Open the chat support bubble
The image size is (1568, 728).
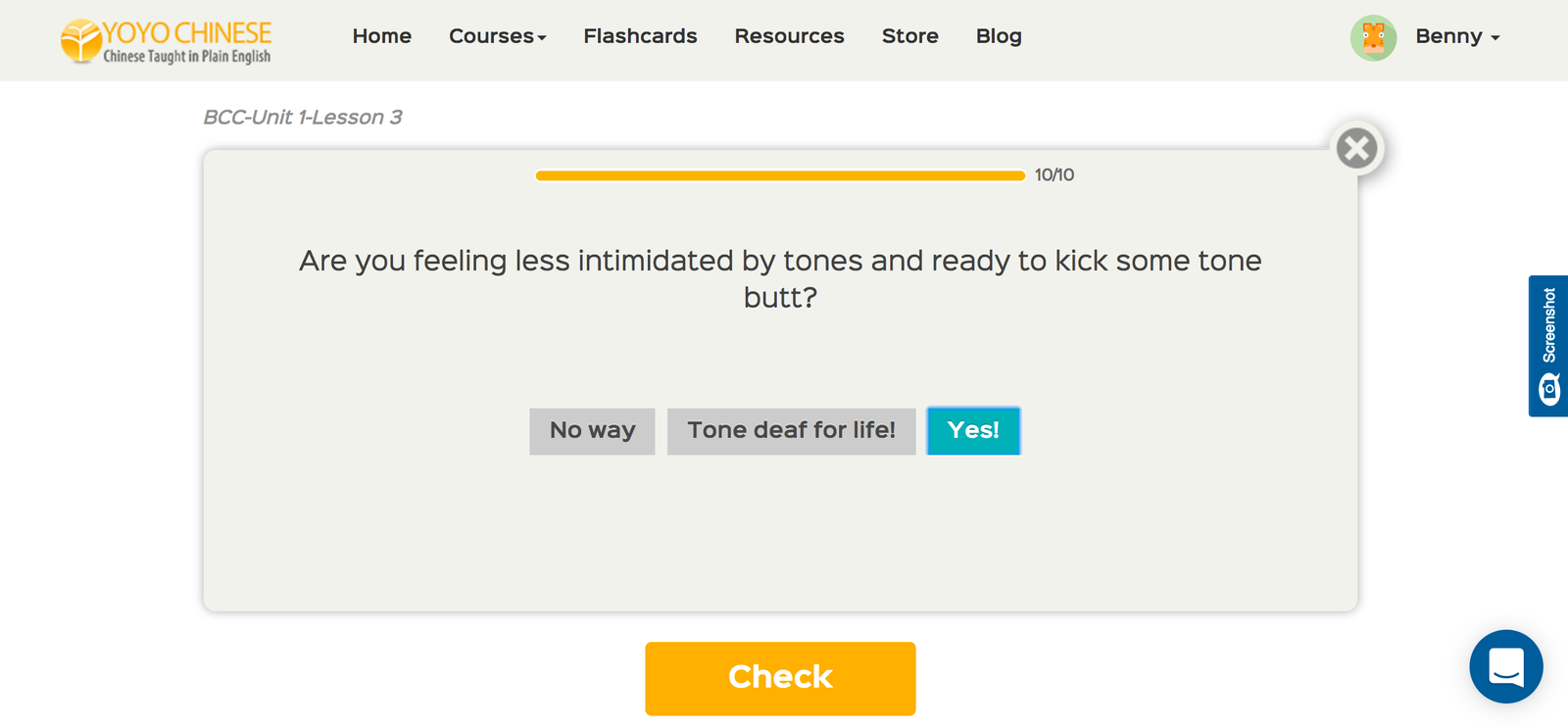click(1505, 666)
